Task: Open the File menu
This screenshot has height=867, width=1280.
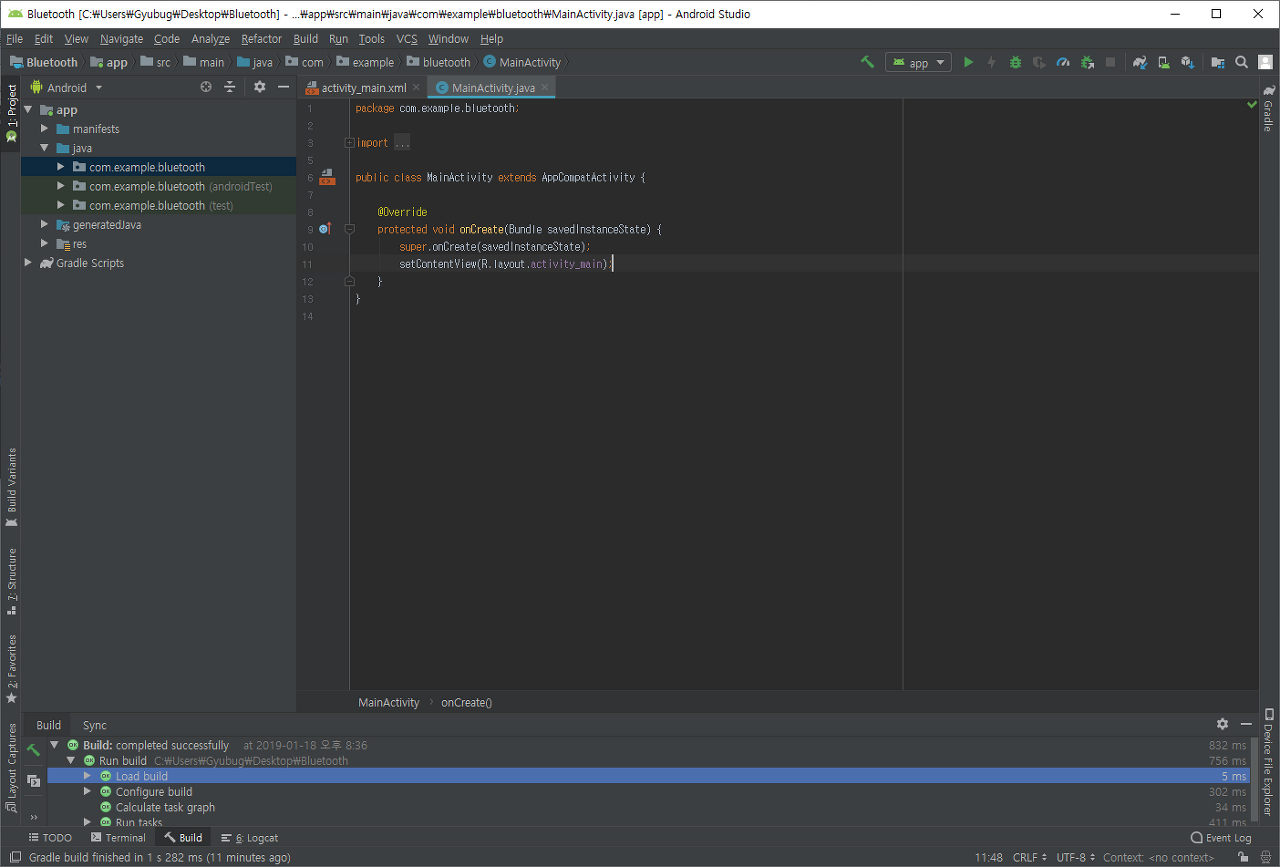Action: (14, 39)
